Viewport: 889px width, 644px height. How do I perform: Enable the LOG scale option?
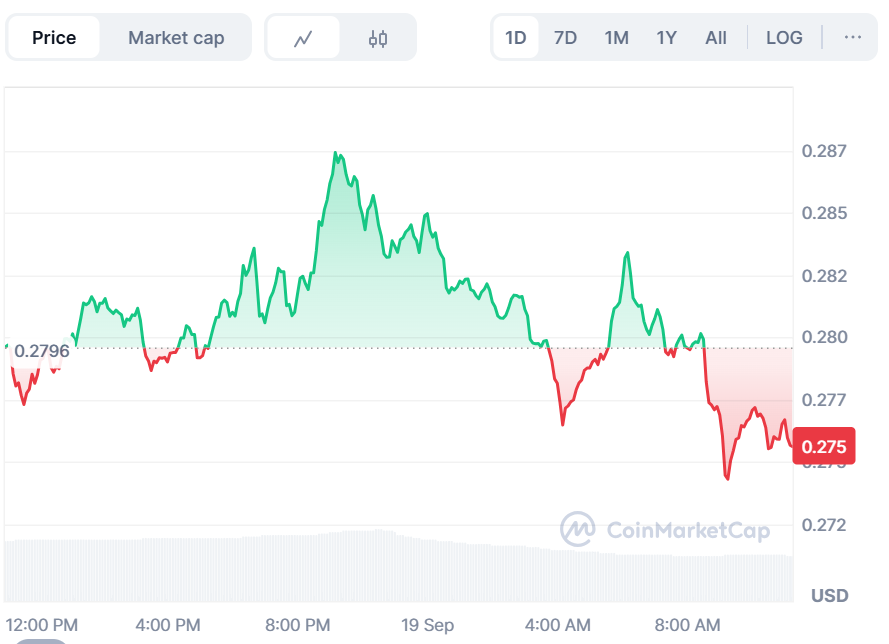[x=785, y=37]
